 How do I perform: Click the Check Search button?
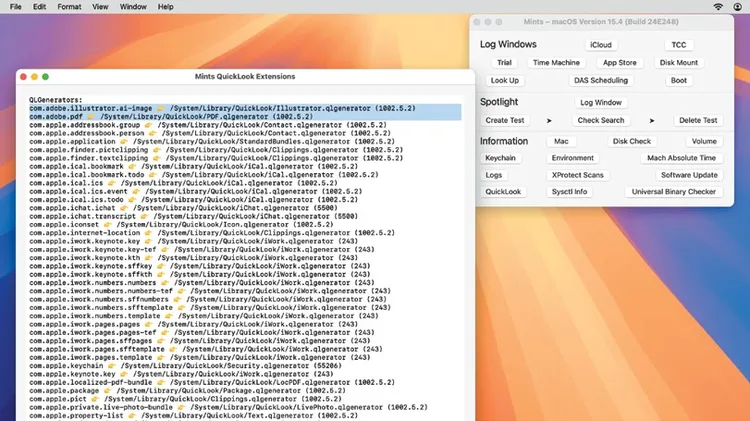tap(601, 120)
